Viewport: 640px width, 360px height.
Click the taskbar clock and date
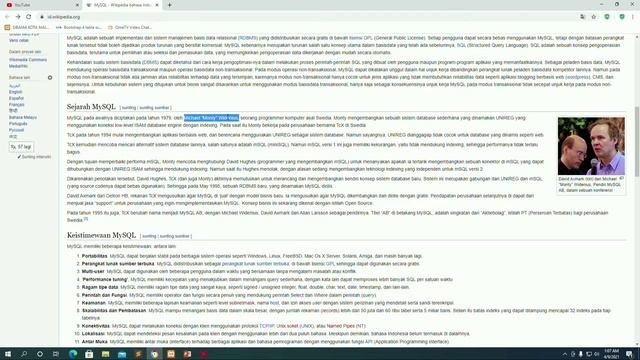point(611,354)
